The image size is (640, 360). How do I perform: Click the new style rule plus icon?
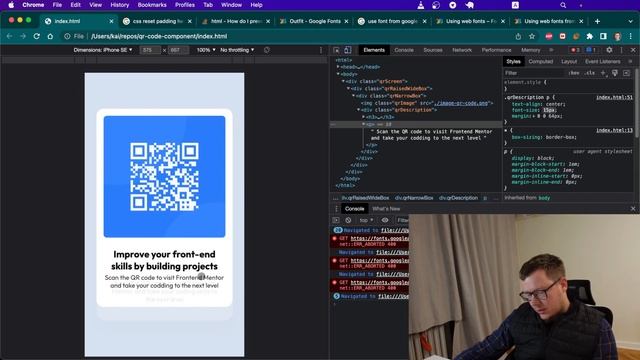pos(603,73)
